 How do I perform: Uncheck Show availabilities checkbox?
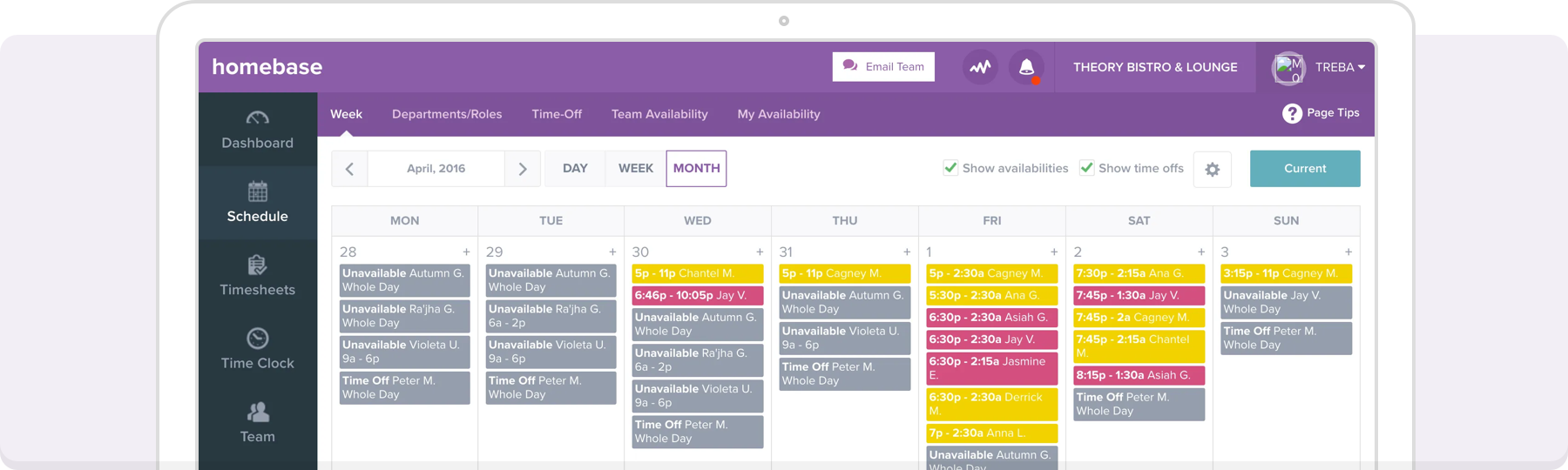point(950,168)
